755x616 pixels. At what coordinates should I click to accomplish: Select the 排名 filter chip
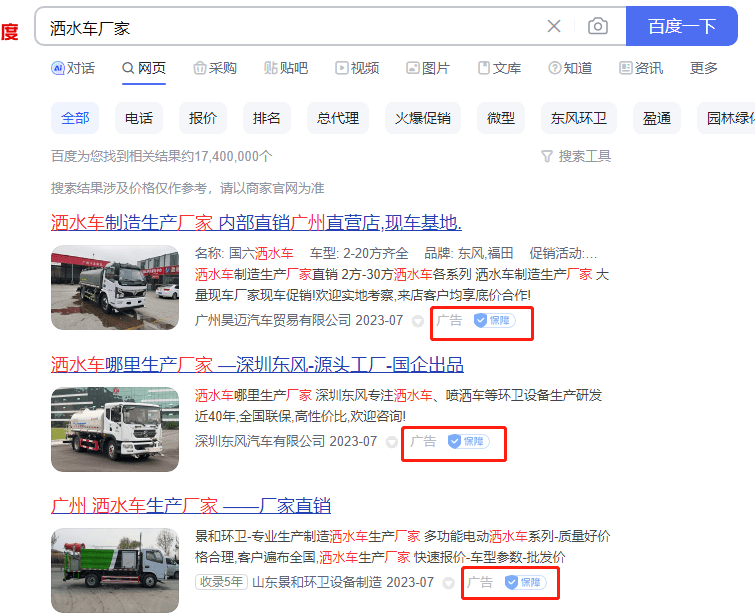pos(267,118)
